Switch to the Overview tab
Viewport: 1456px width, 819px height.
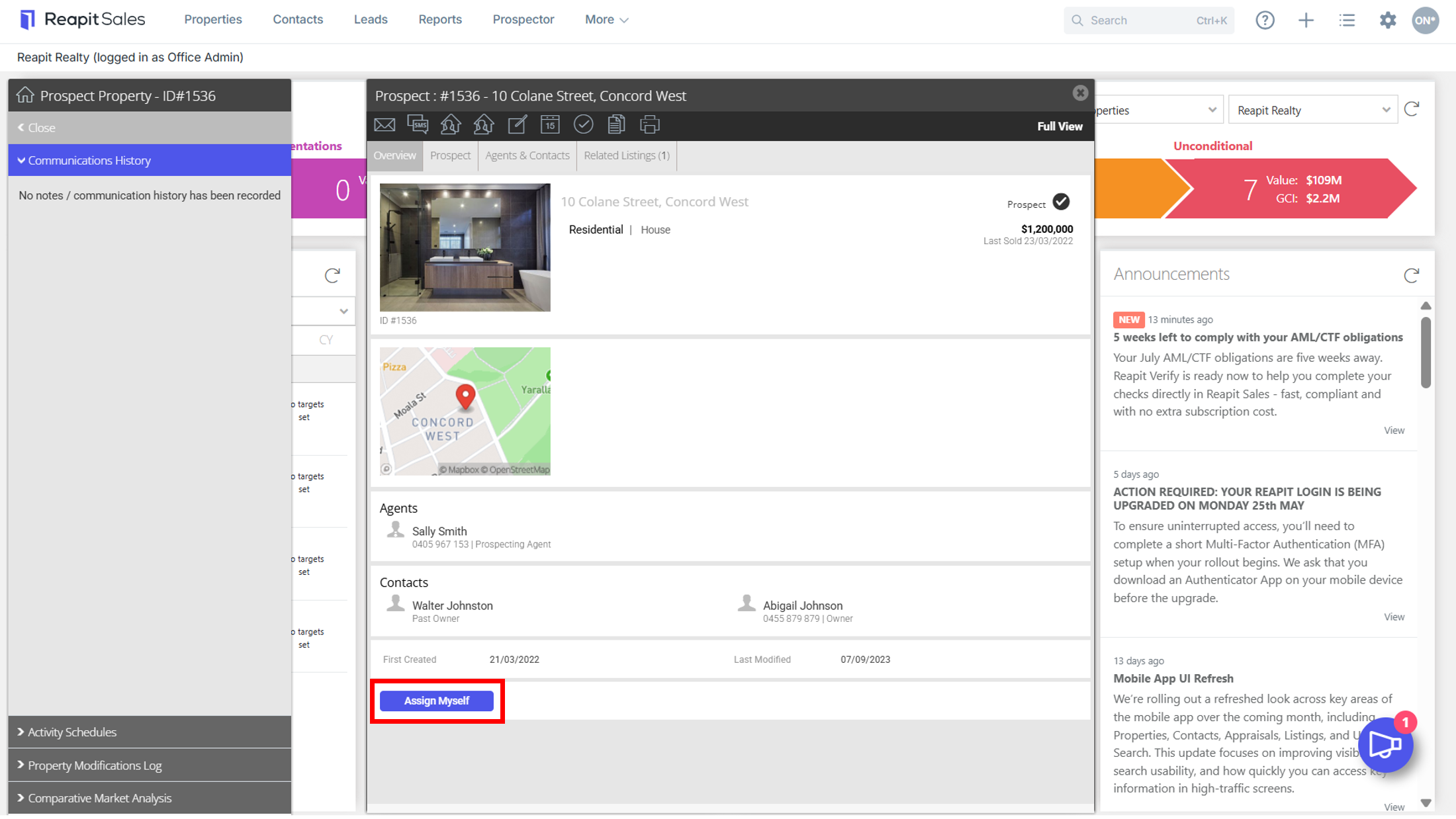click(394, 155)
